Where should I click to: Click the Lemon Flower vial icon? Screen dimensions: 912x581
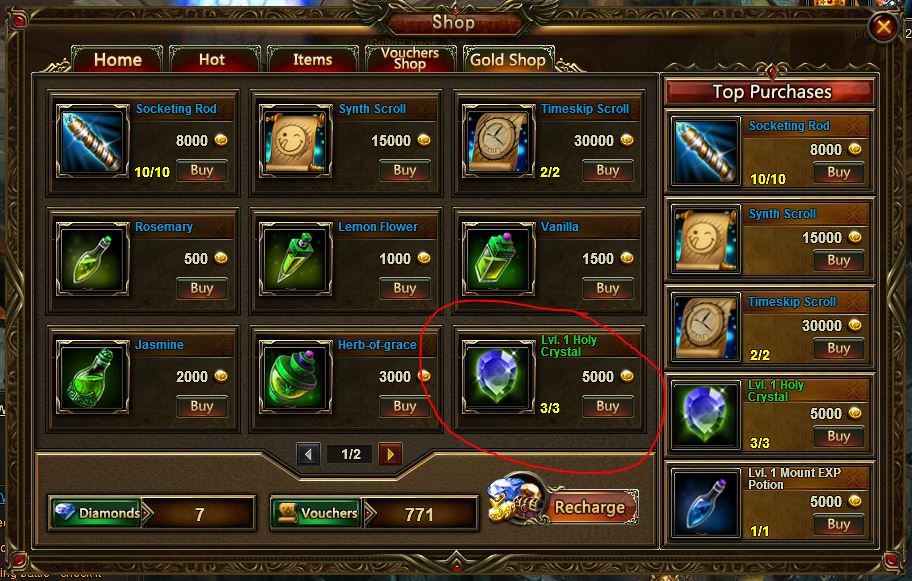[295, 259]
